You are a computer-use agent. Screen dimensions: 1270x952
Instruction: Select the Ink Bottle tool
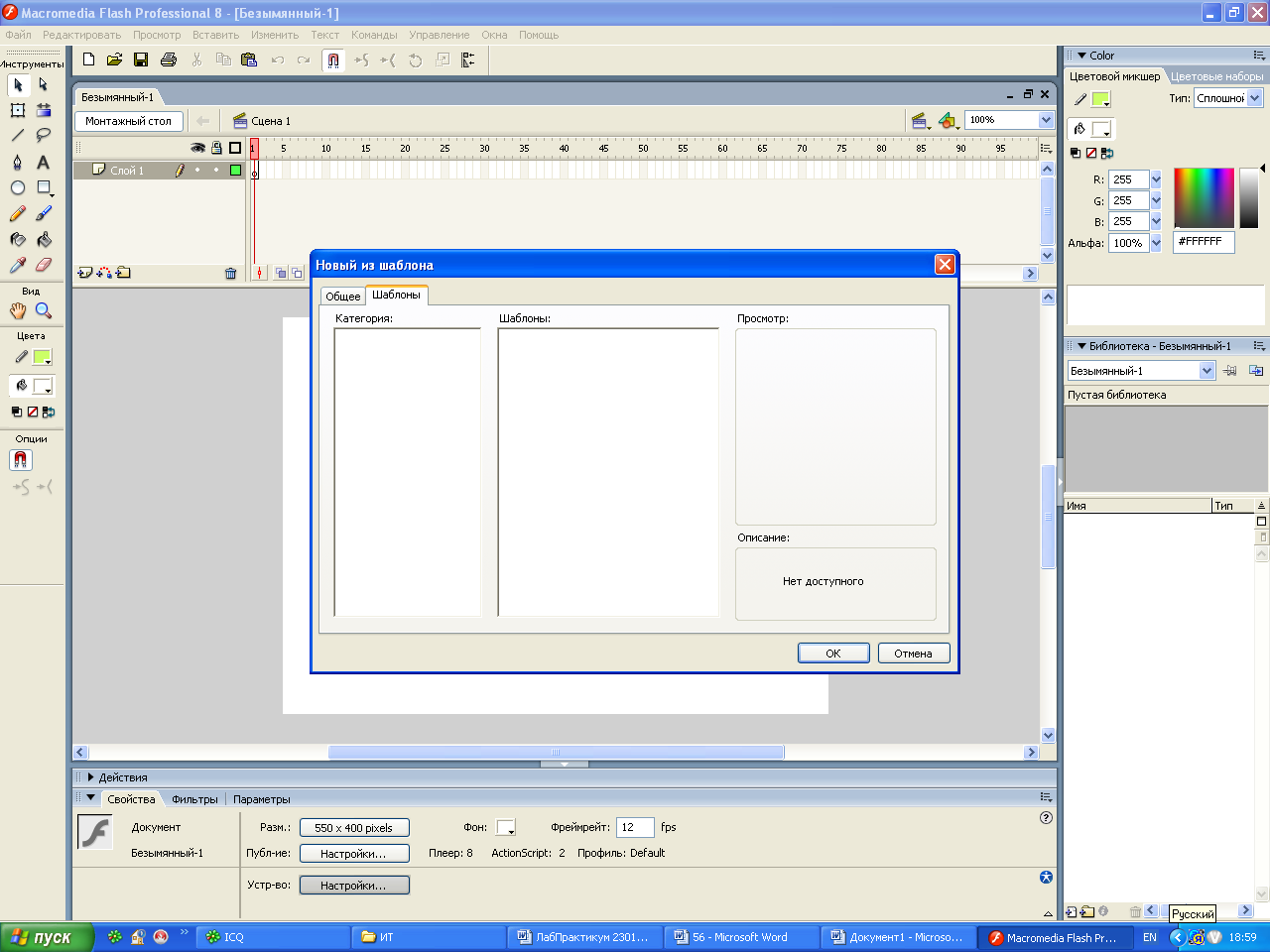point(18,239)
